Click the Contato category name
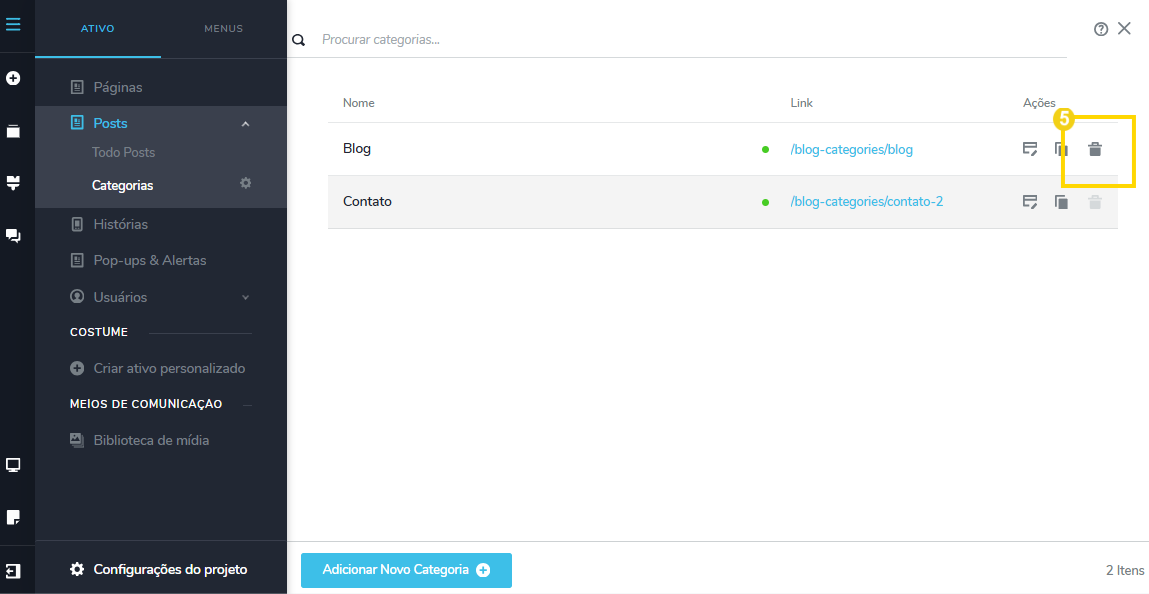 (x=367, y=201)
